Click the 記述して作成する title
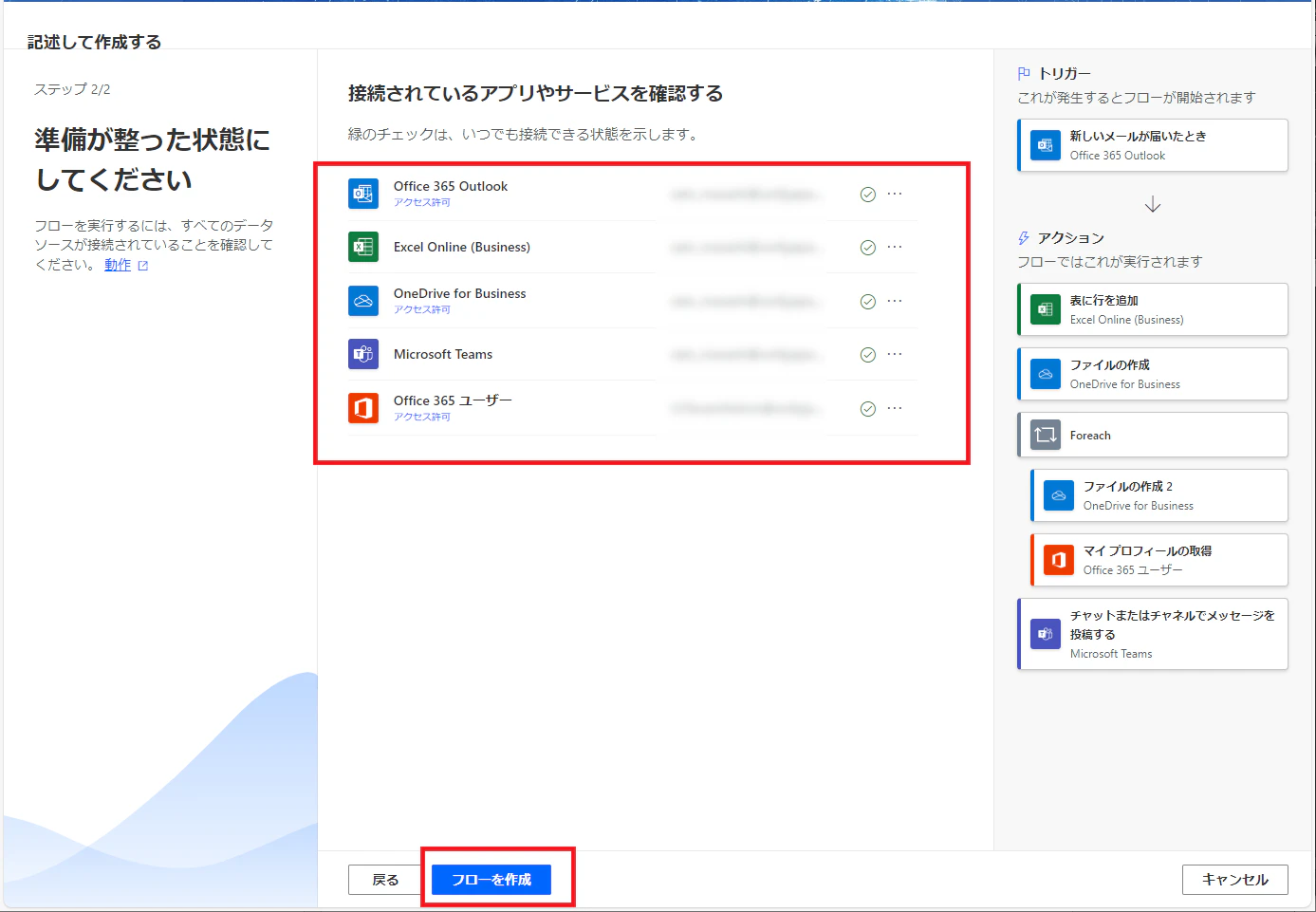The width and height of the screenshot is (1316, 912). coord(94,42)
